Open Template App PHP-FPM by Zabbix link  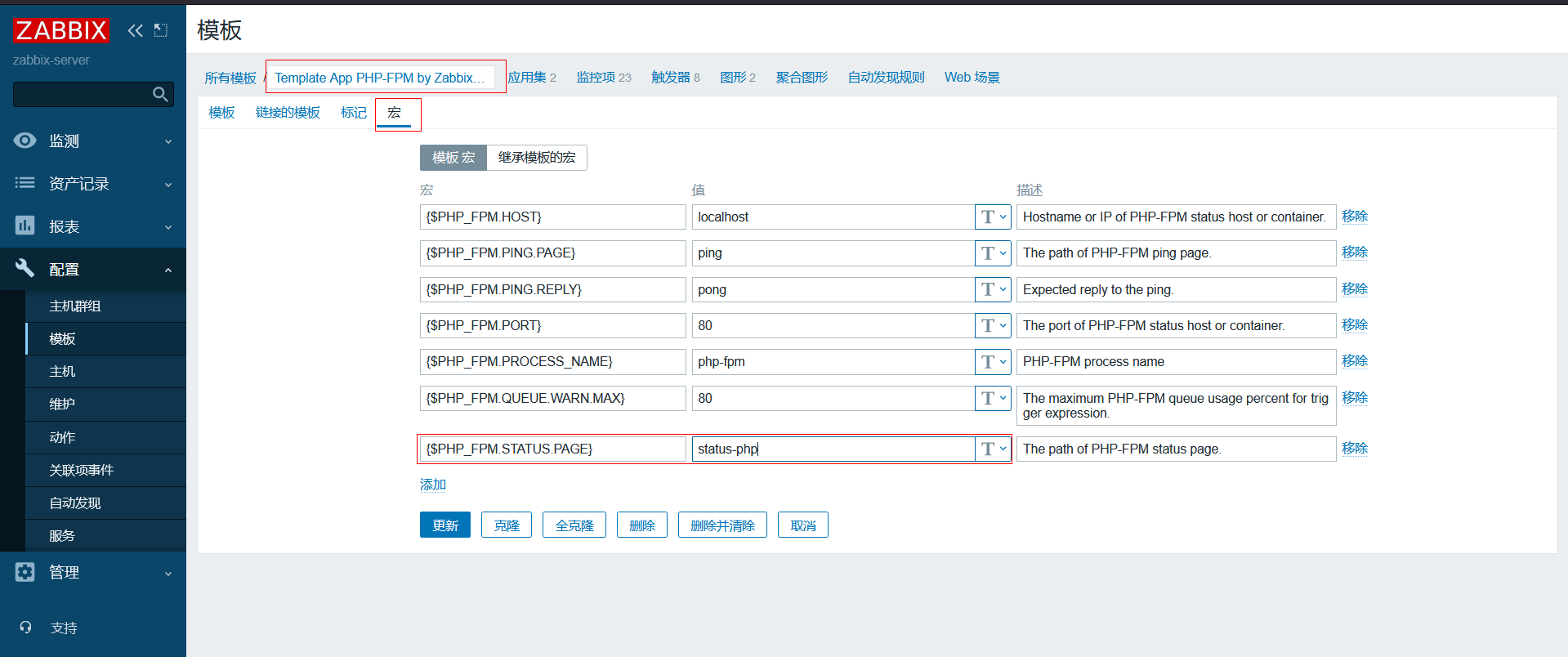tap(379, 78)
